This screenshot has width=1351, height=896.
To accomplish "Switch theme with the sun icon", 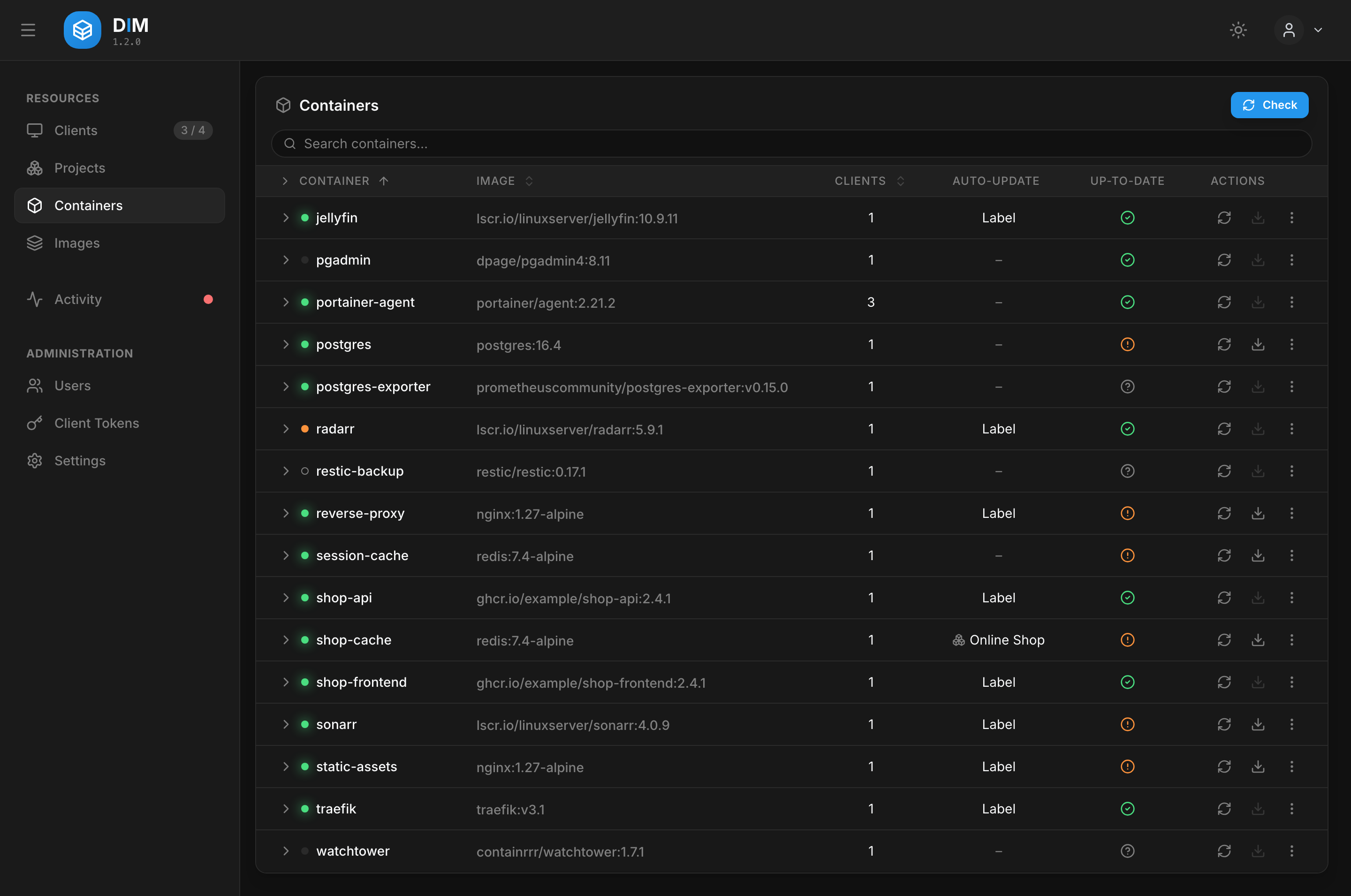I will tap(1238, 30).
